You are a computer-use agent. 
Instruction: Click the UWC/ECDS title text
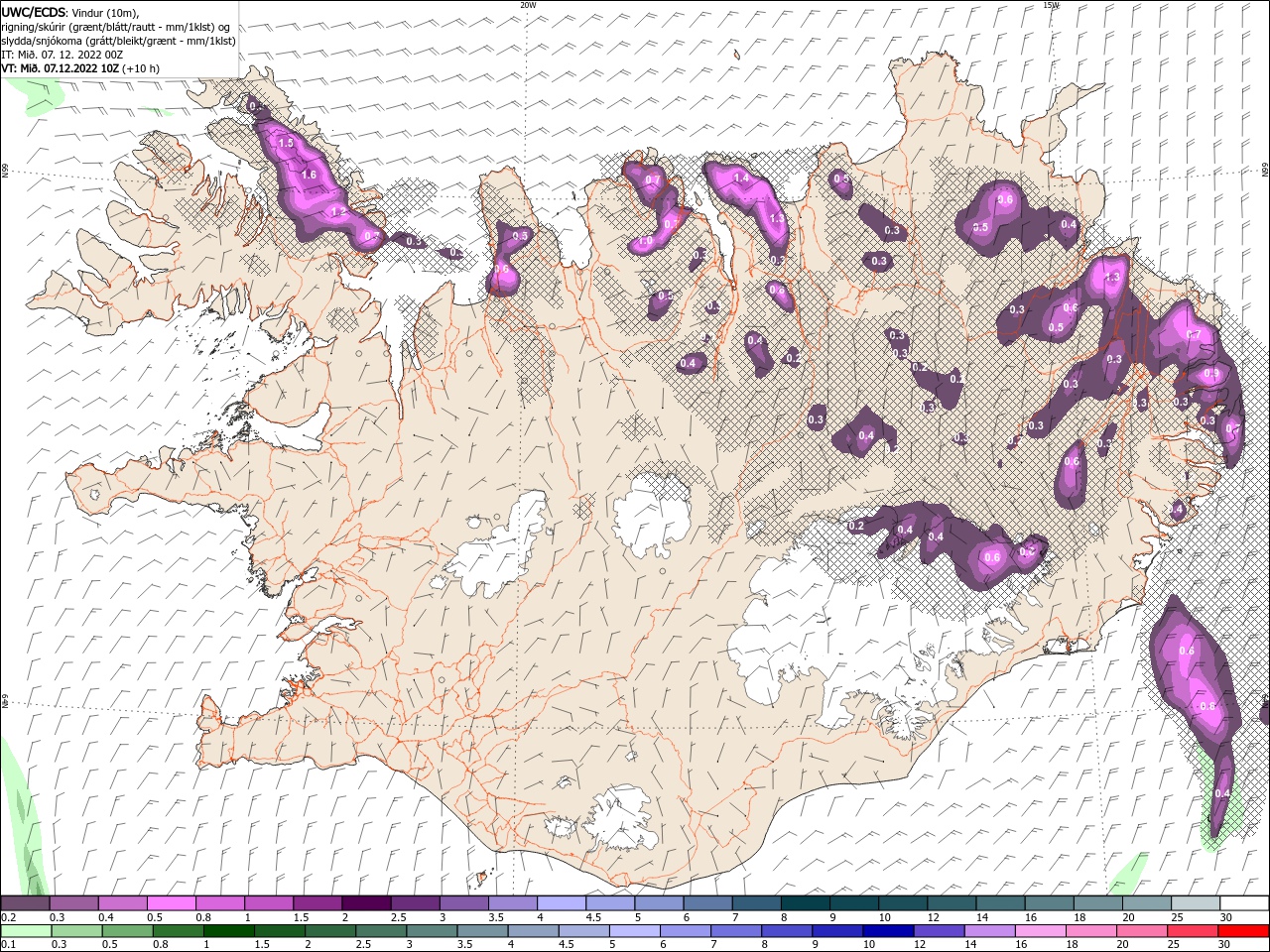[x=34, y=12]
